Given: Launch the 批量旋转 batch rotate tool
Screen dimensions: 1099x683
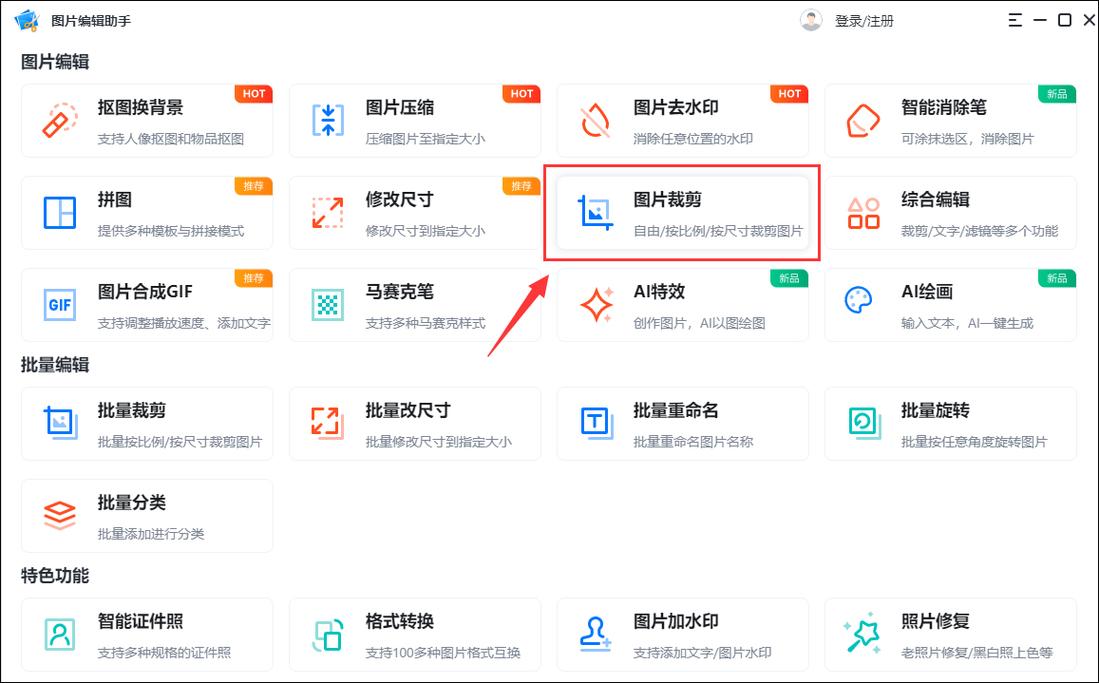Looking at the screenshot, I should 951,424.
